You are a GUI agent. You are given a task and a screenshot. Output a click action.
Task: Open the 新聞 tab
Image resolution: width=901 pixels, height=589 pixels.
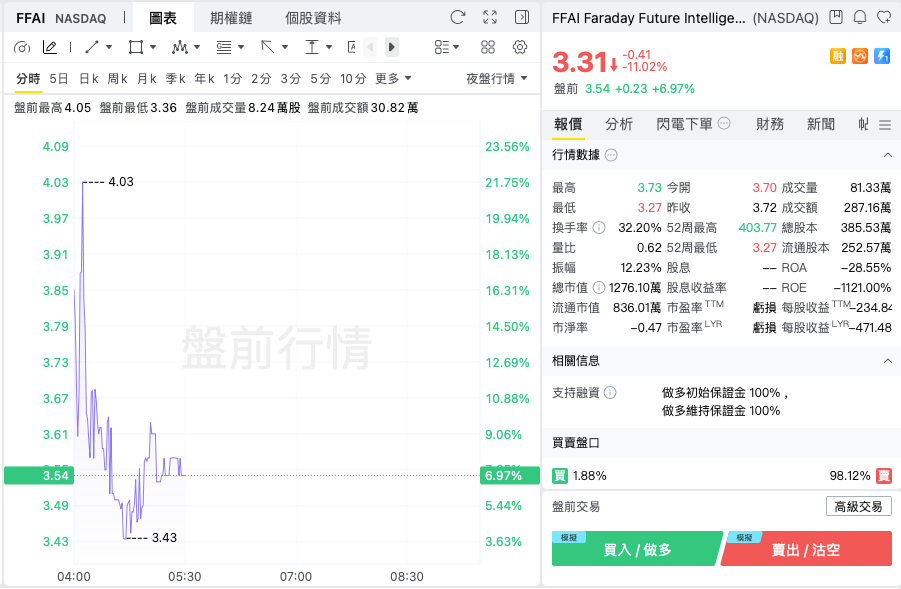point(821,124)
